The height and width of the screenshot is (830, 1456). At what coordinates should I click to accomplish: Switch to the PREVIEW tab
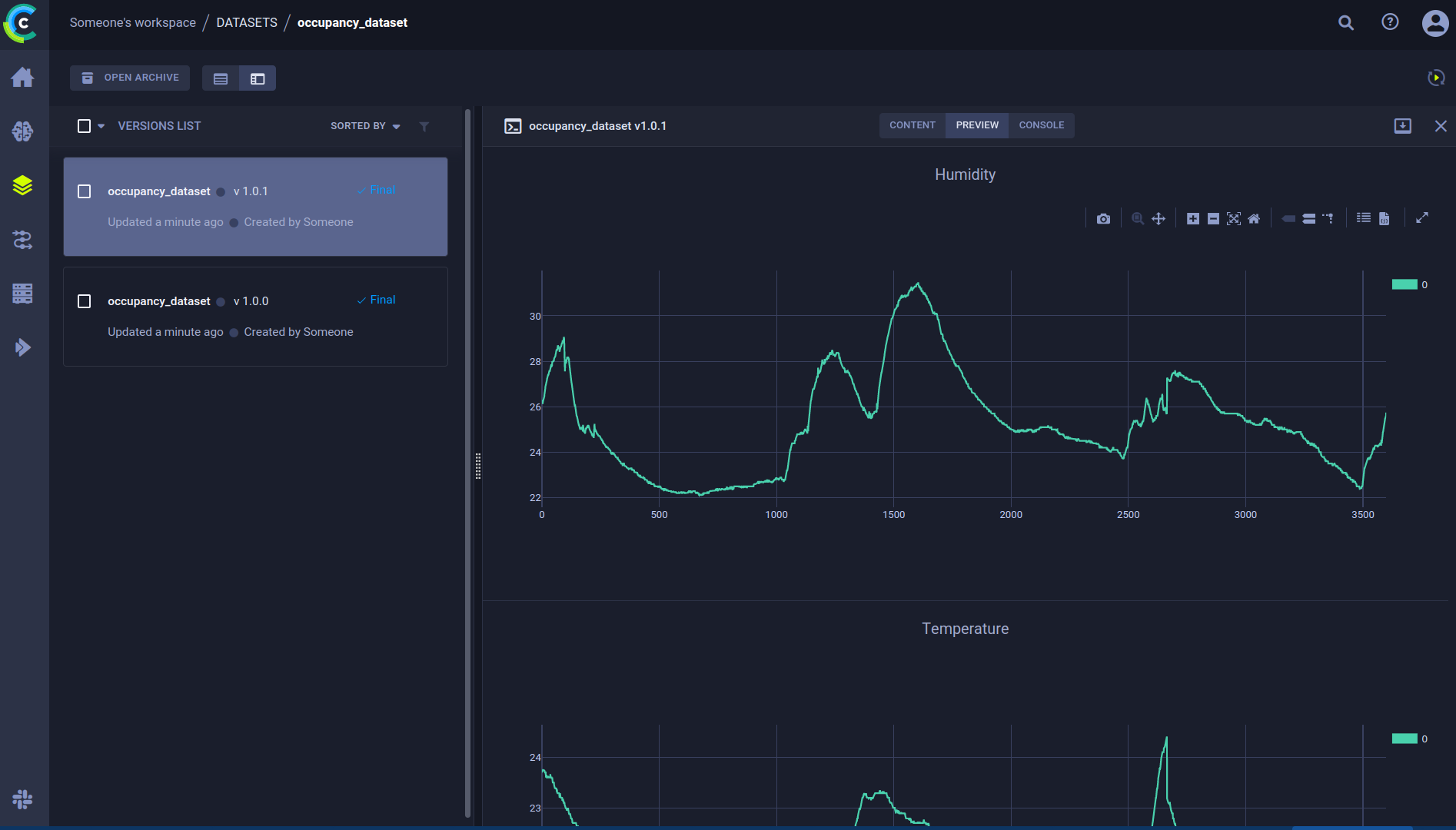[977, 125]
